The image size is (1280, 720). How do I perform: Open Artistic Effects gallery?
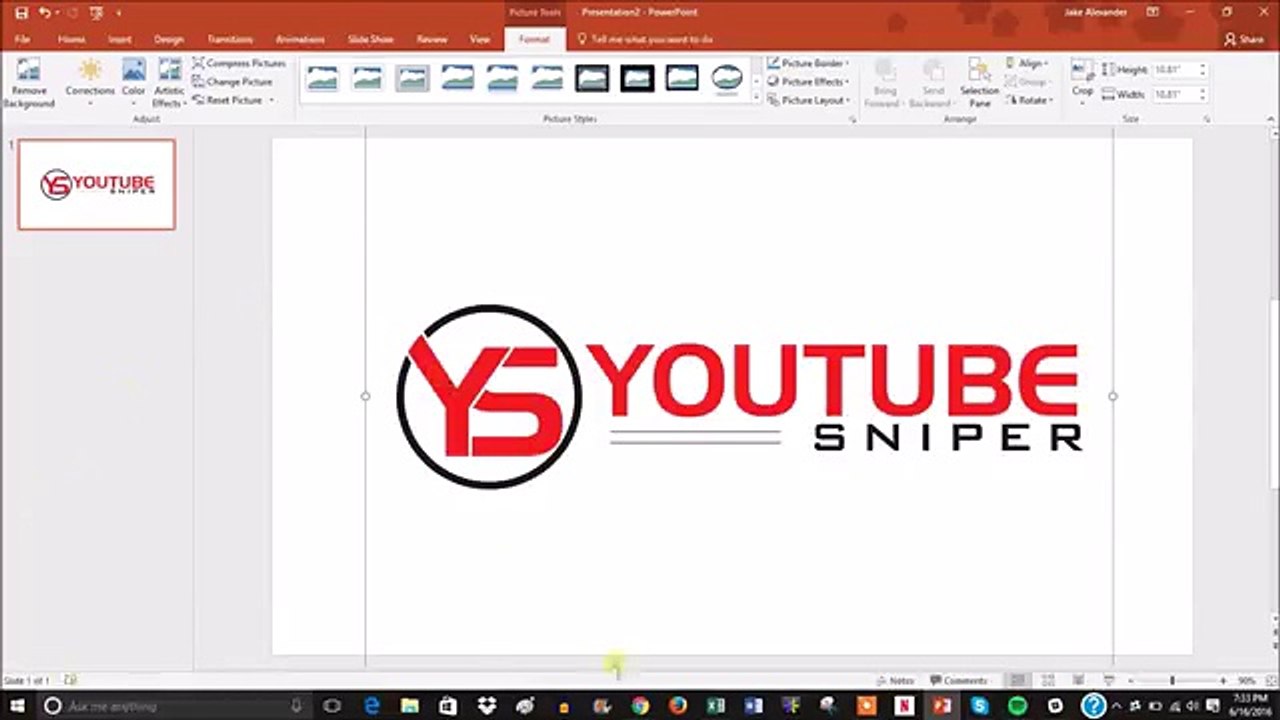169,83
